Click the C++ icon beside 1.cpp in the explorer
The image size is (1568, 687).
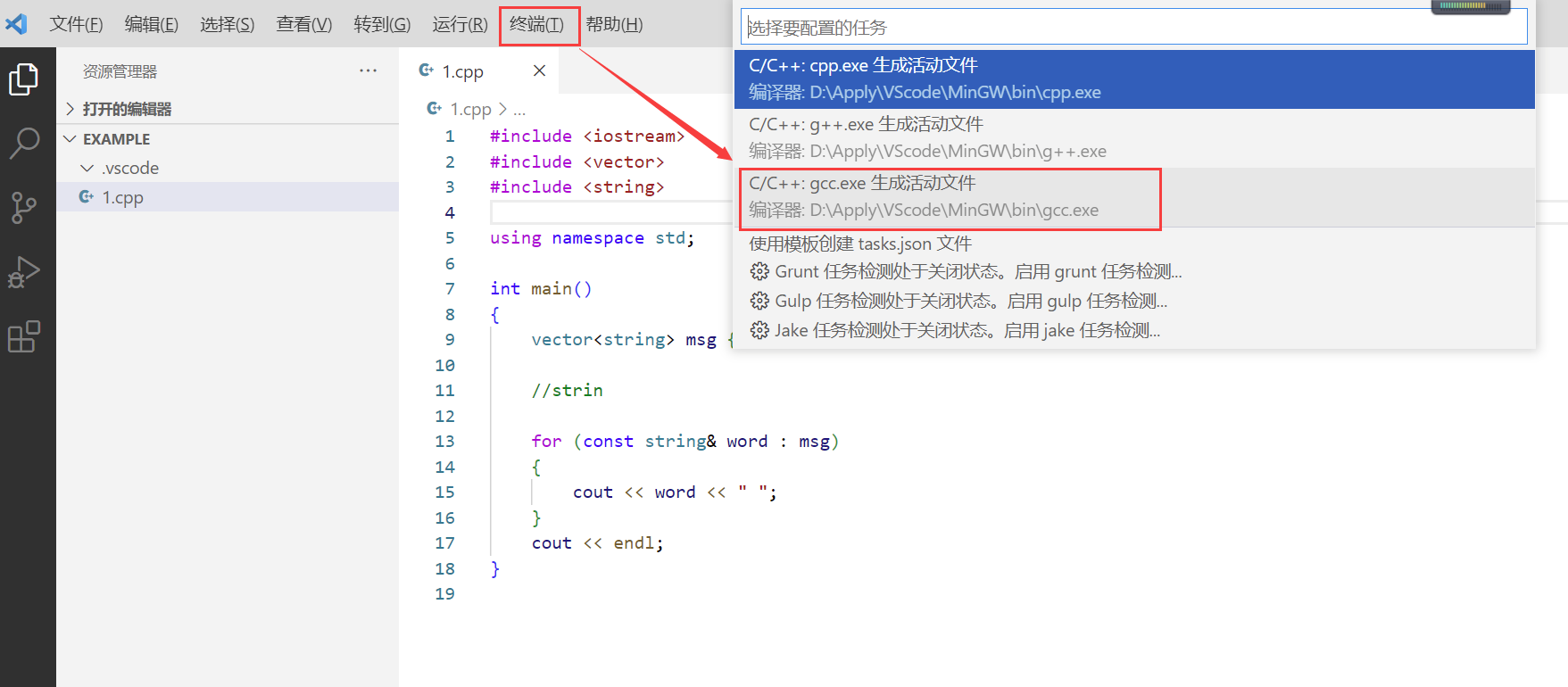pos(87,196)
